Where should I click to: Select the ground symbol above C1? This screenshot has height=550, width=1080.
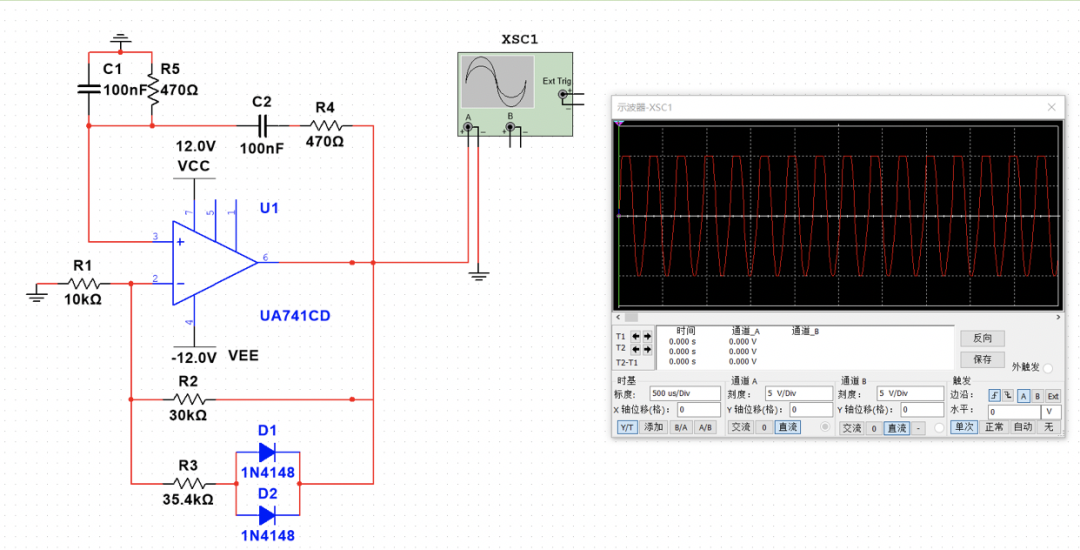(120, 41)
